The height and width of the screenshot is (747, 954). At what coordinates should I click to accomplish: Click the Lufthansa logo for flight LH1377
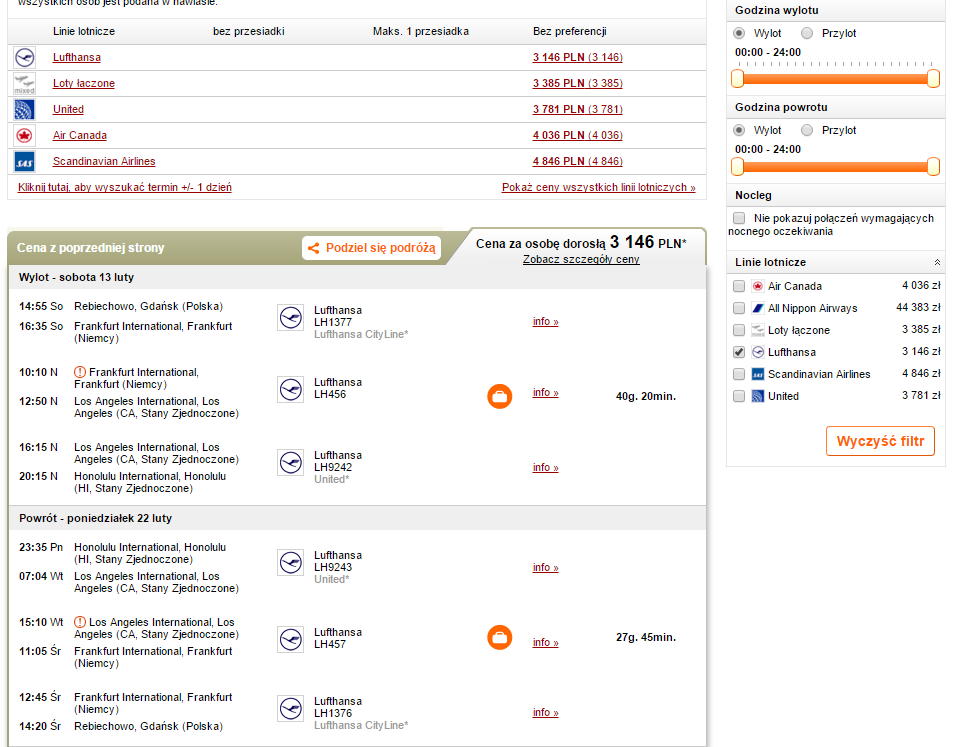tap(291, 318)
